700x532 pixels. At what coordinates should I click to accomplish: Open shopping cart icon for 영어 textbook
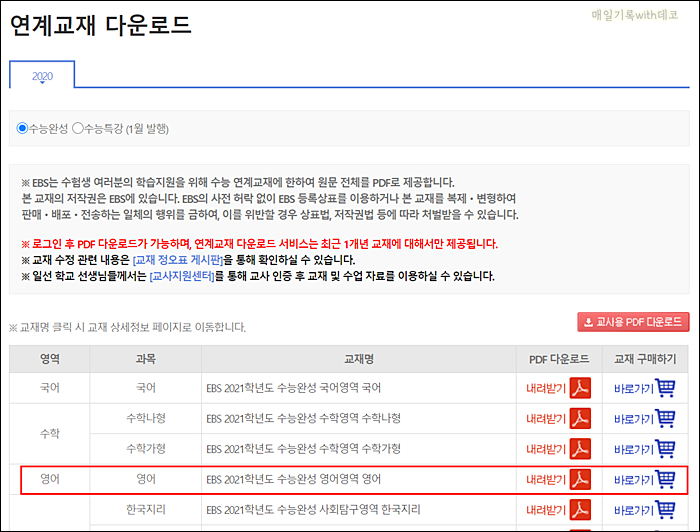pyautogui.click(x=665, y=479)
